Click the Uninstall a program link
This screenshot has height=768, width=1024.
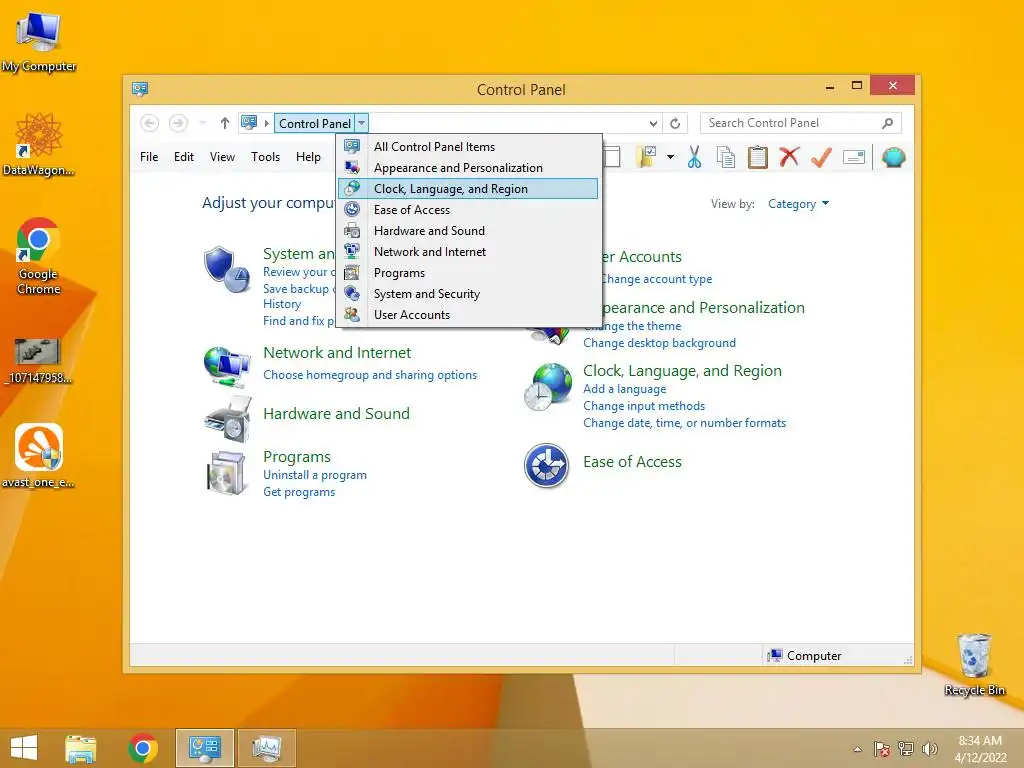[x=315, y=475]
